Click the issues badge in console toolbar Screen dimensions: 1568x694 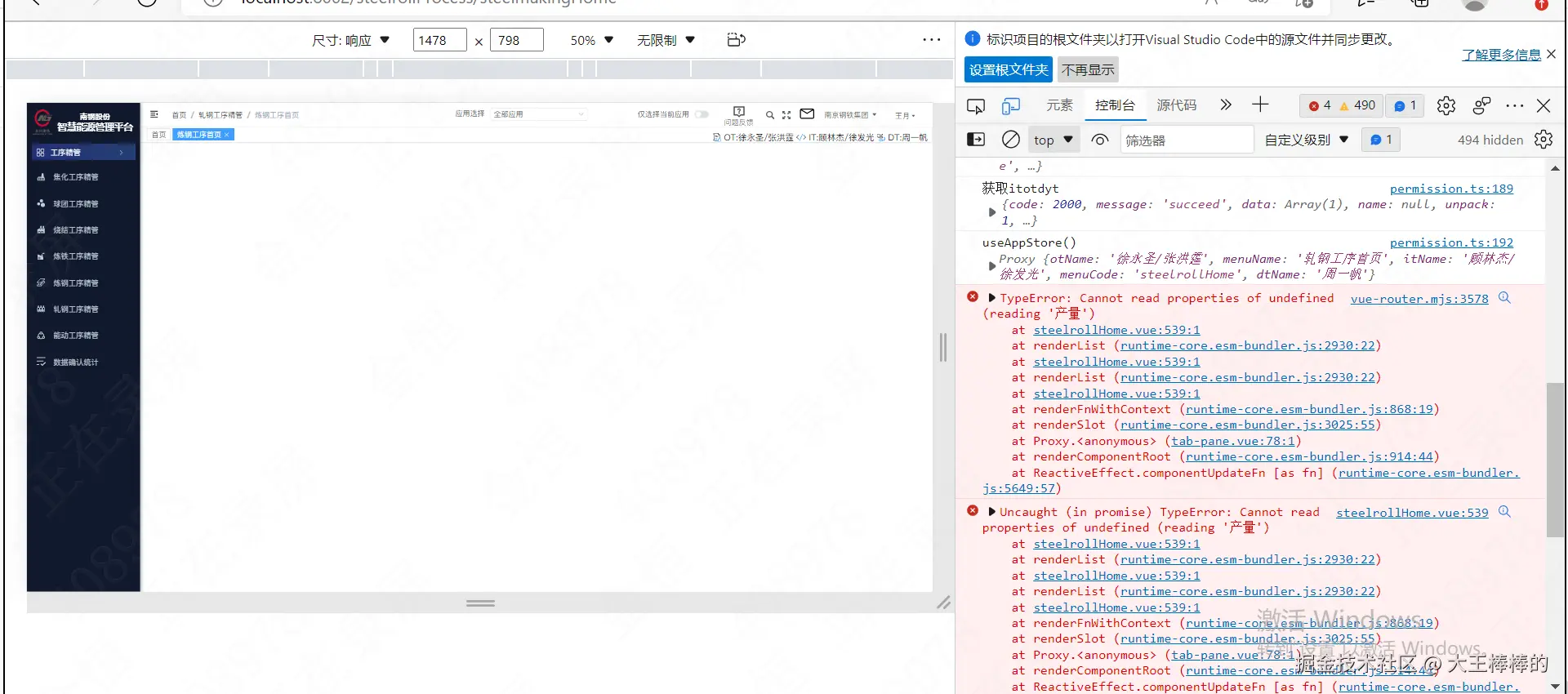(1381, 140)
